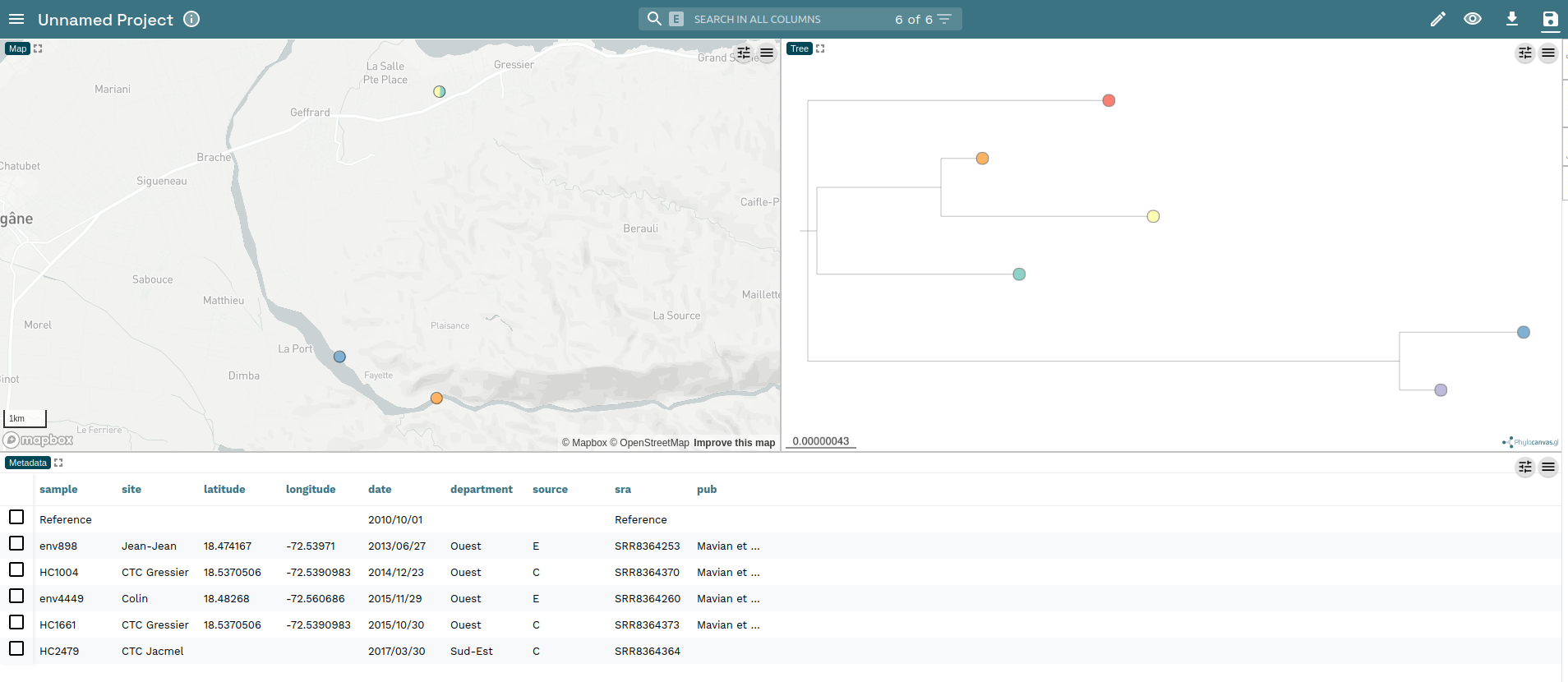Click Mavian et ... in env898 row
Viewport: 1568px width, 682px height.
pos(728,546)
